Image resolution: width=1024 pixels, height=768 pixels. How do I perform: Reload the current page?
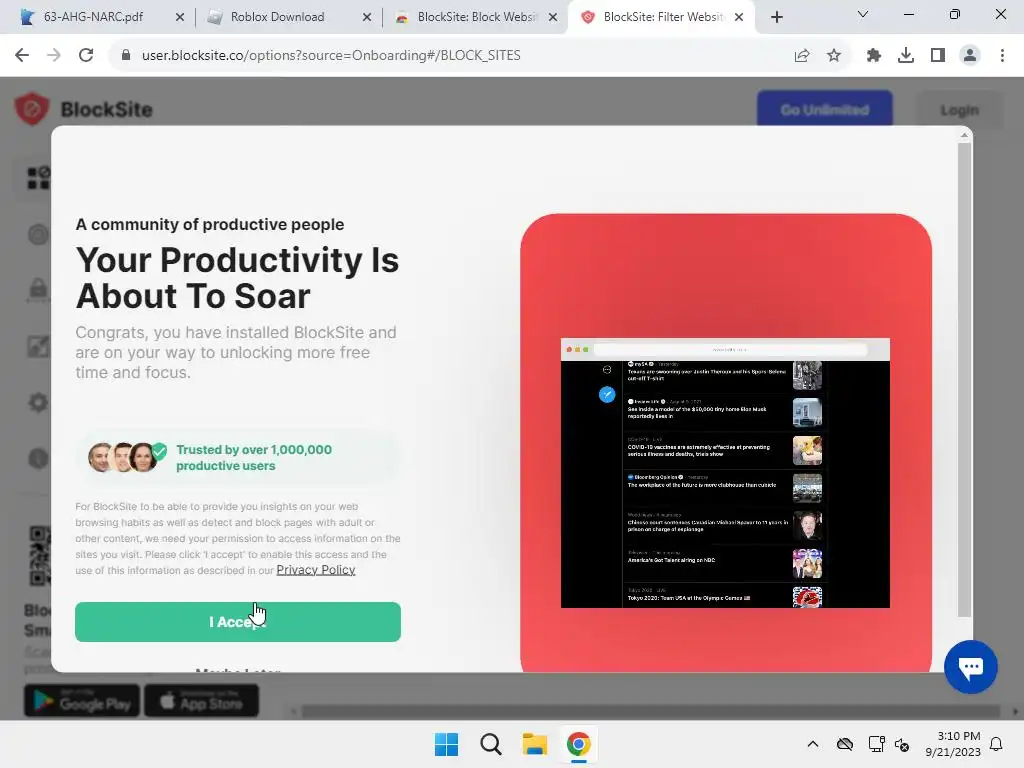pyautogui.click(x=86, y=56)
